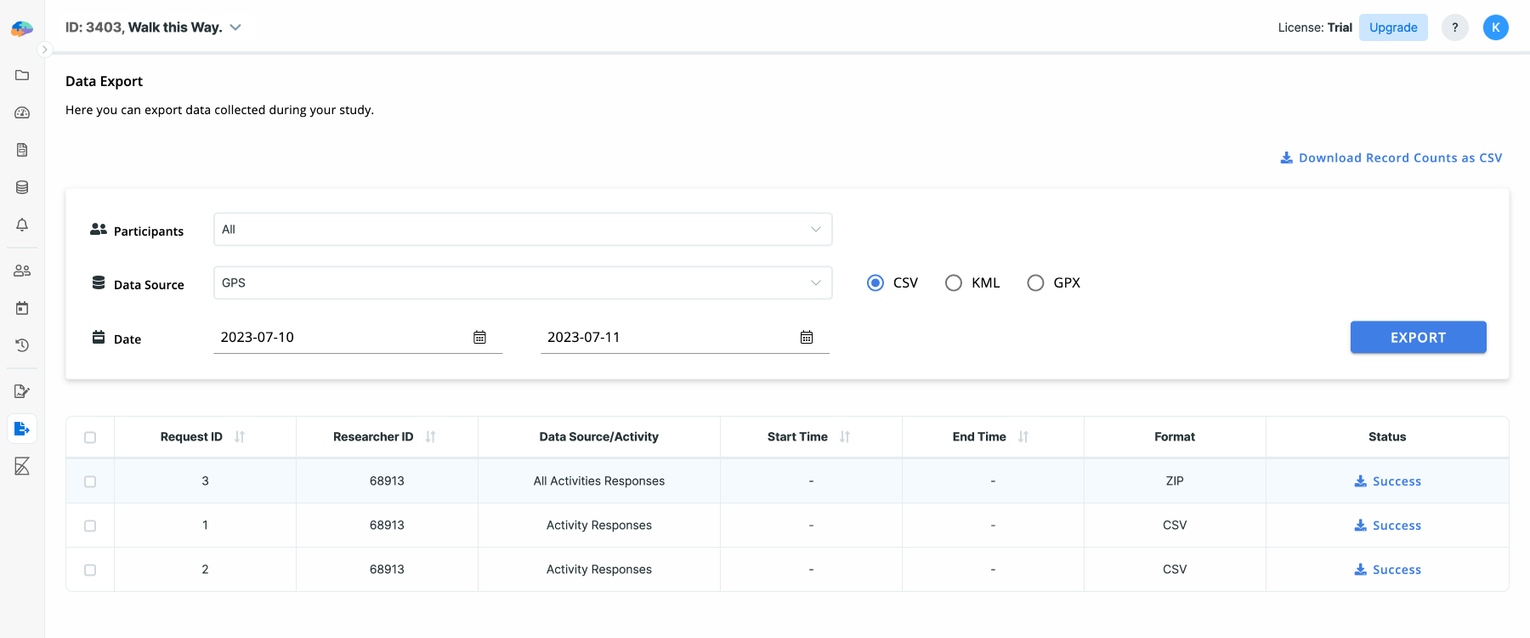The width and height of the screenshot is (1530, 638).
Task: Open notifications via the bell icon
Action: (x=22, y=225)
